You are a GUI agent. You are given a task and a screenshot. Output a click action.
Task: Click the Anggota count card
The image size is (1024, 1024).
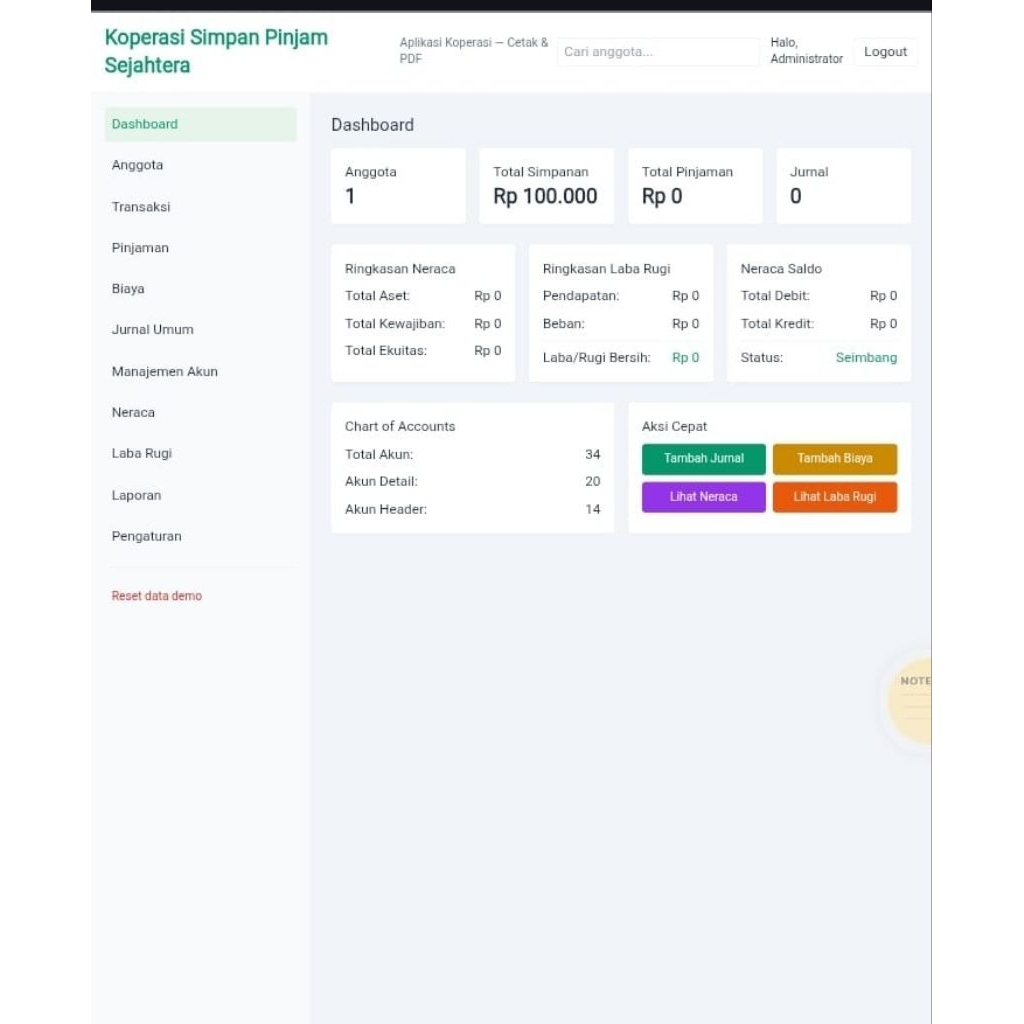click(x=398, y=186)
